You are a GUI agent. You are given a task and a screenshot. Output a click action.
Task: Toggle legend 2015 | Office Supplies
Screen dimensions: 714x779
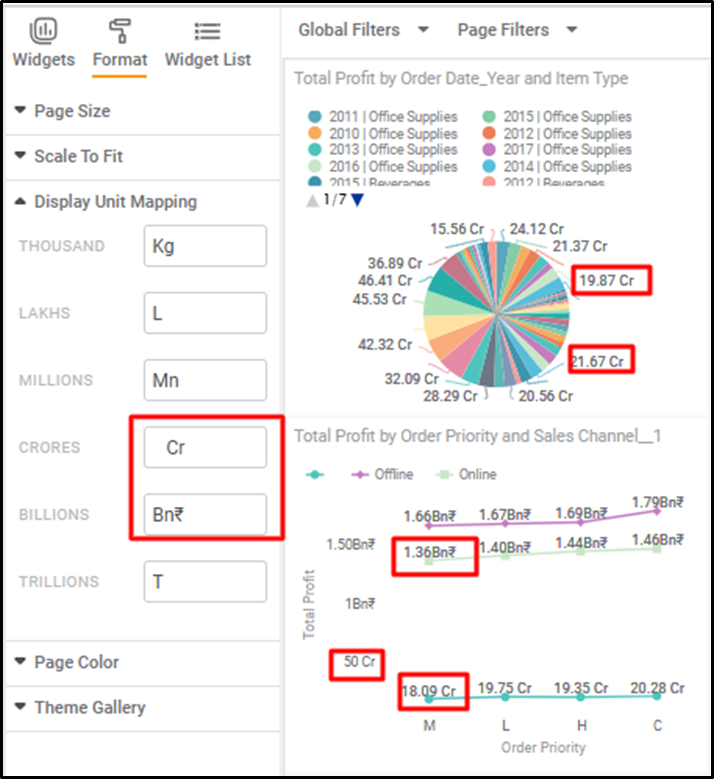coord(557,117)
